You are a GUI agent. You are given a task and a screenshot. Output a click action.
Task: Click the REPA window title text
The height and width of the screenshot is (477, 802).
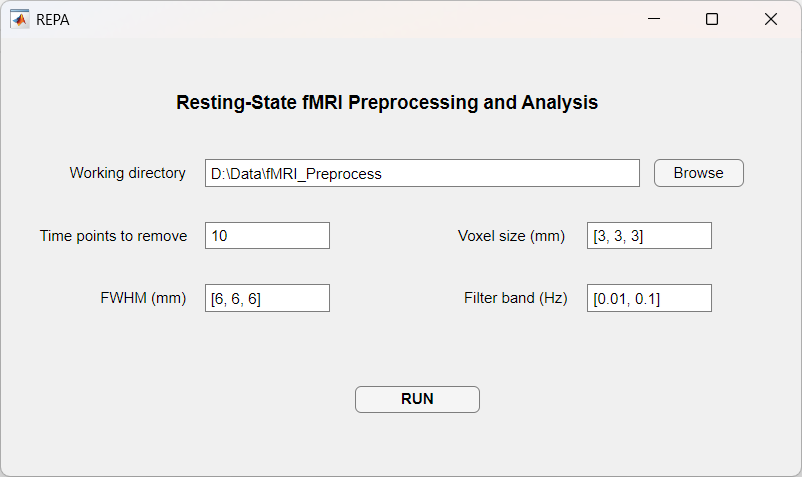[53, 19]
